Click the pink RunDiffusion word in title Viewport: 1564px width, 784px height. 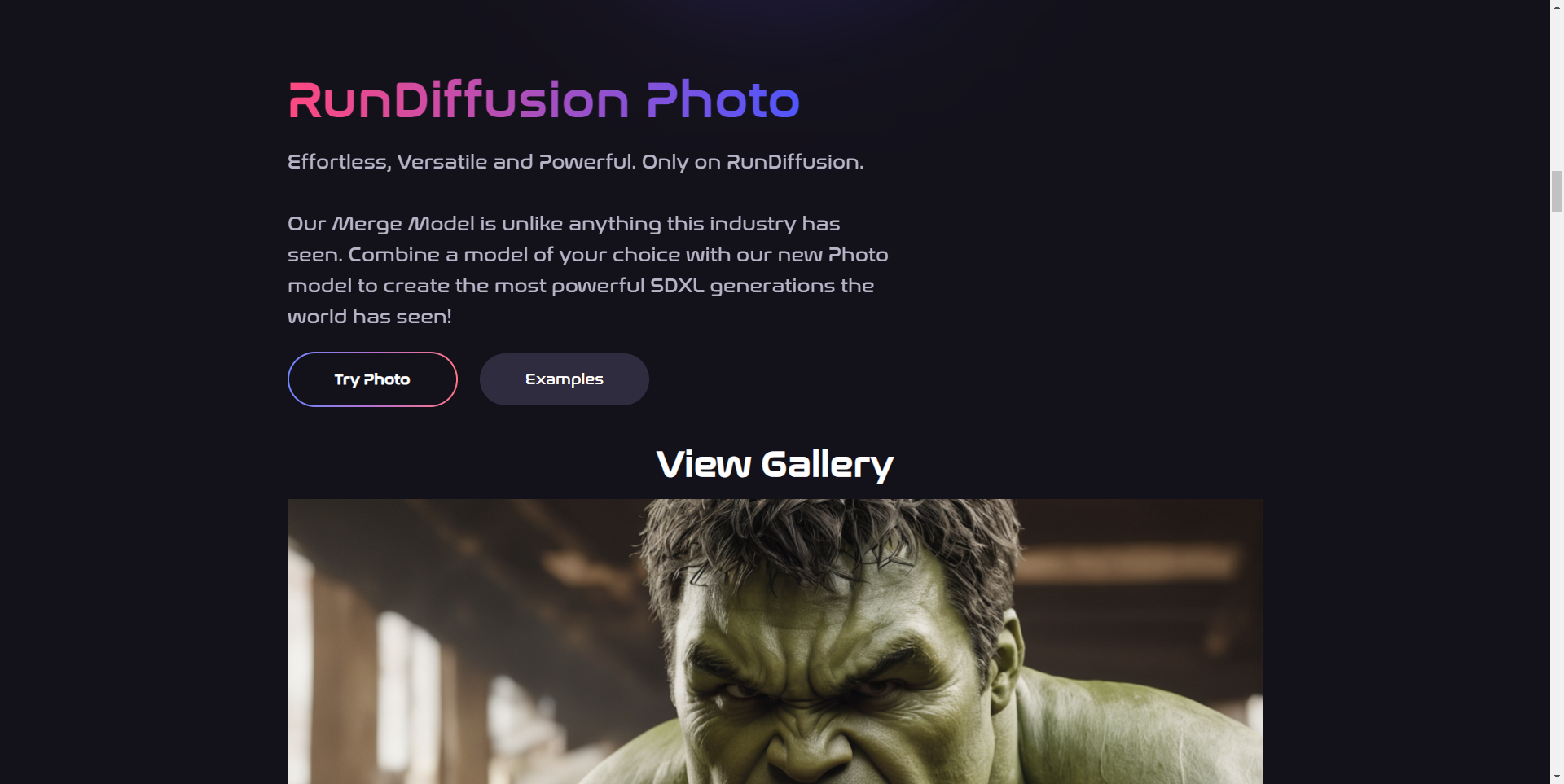[x=459, y=99]
